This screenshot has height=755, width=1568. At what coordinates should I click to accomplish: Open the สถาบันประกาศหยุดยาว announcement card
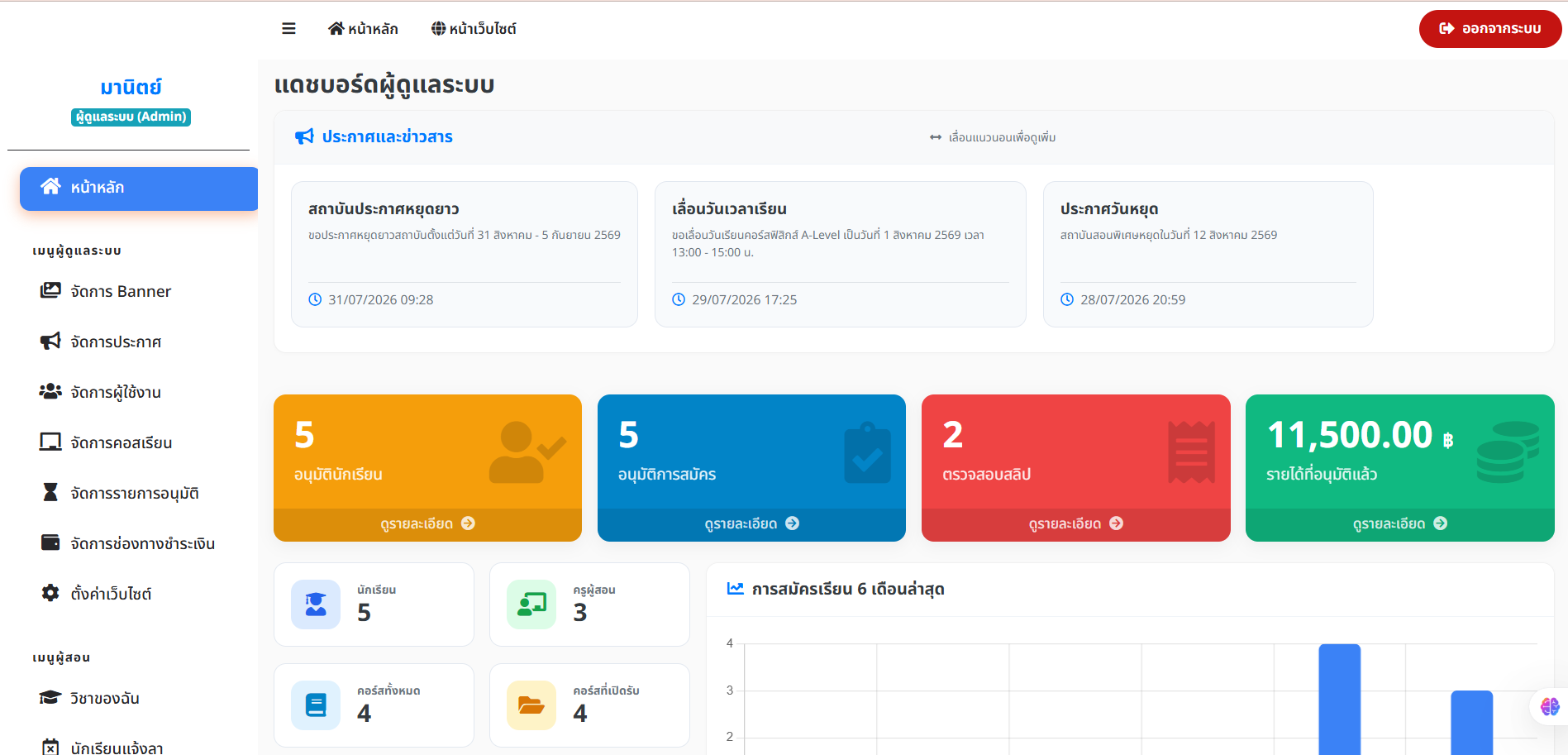point(465,254)
